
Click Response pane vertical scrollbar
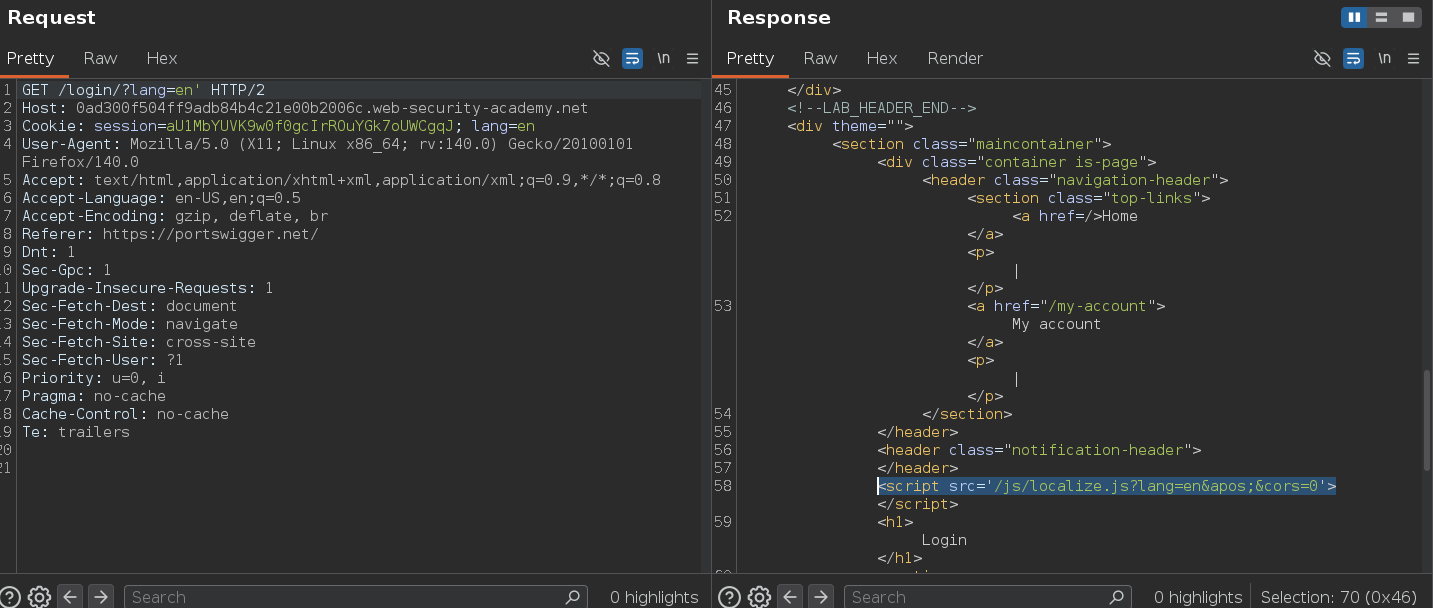pos(1427,420)
